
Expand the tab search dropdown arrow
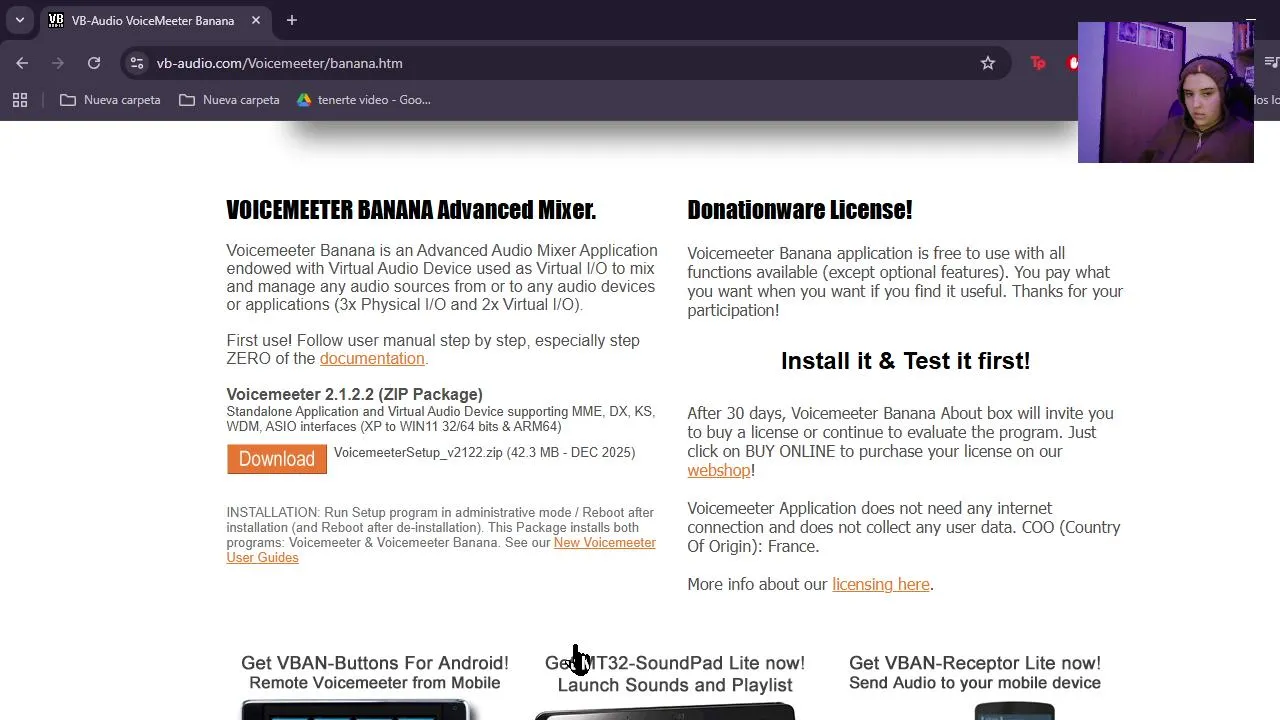pyautogui.click(x=19, y=20)
